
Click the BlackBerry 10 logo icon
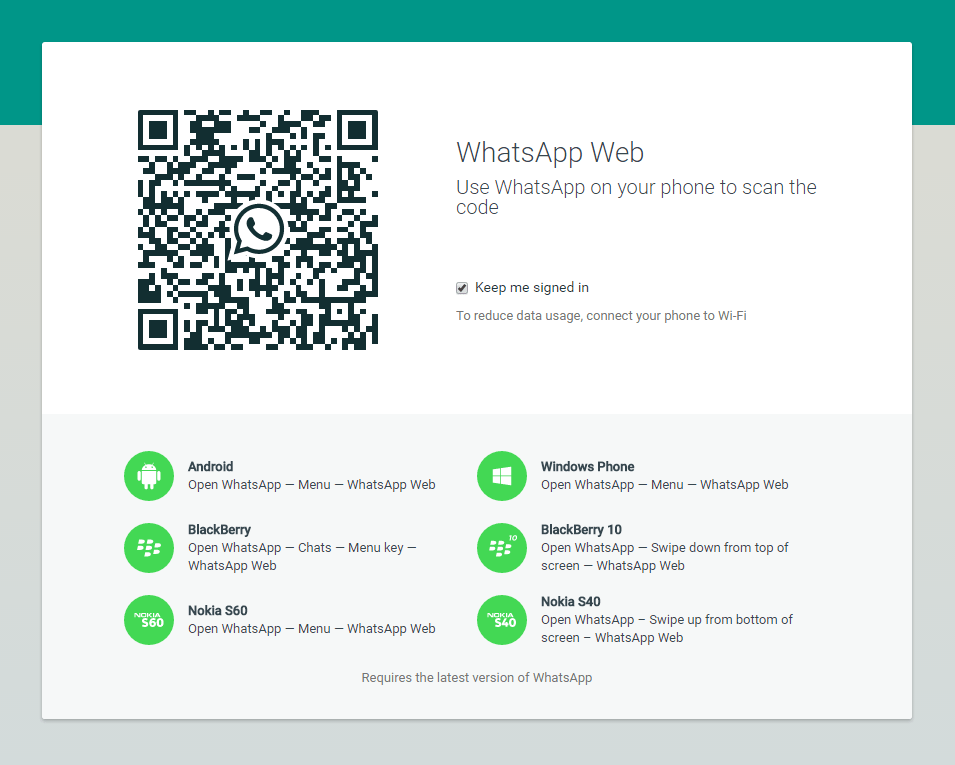[x=502, y=548]
